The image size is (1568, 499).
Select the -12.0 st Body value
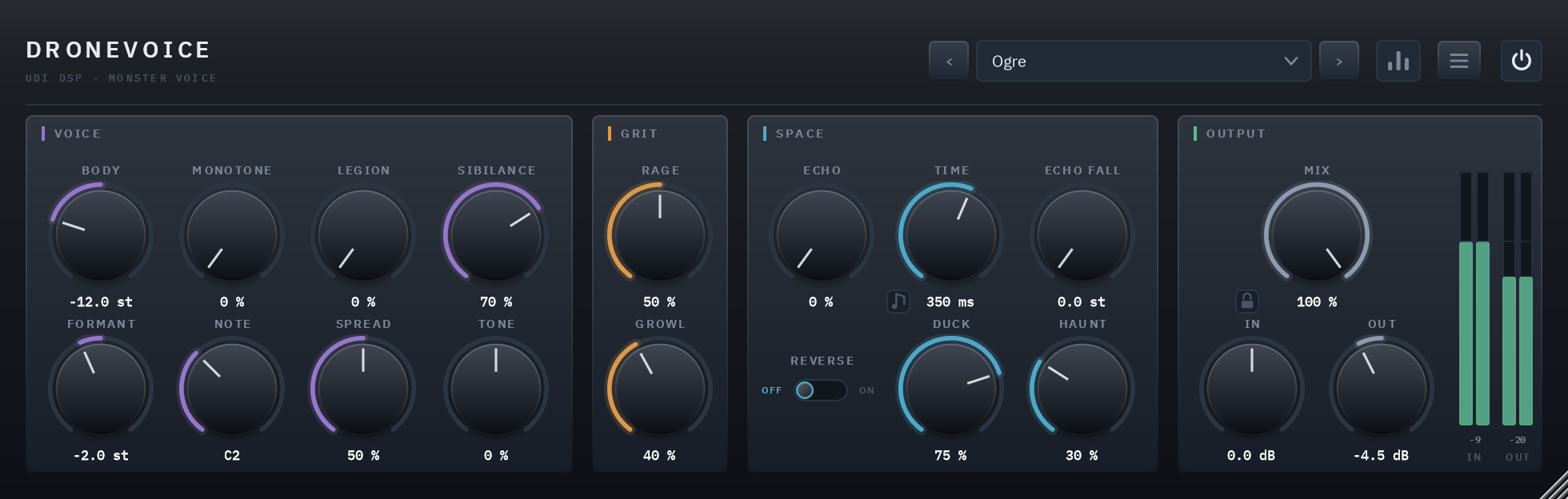click(x=101, y=302)
